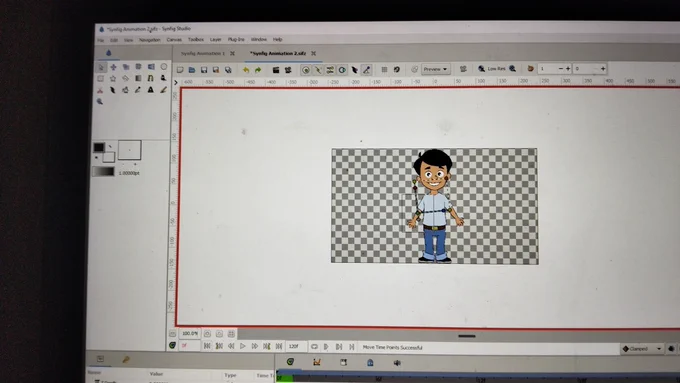Decrease low-res pixel size icon

[x=481, y=69]
